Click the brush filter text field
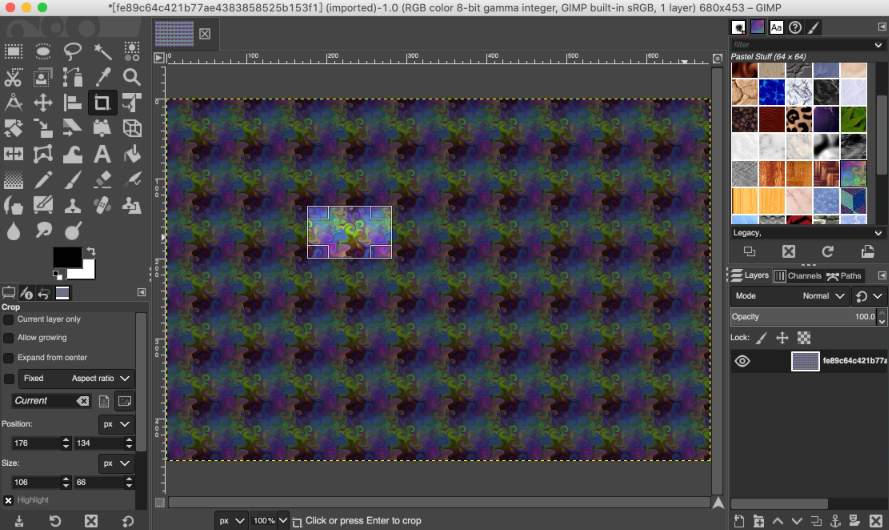This screenshot has height=530, width=889. point(800,44)
